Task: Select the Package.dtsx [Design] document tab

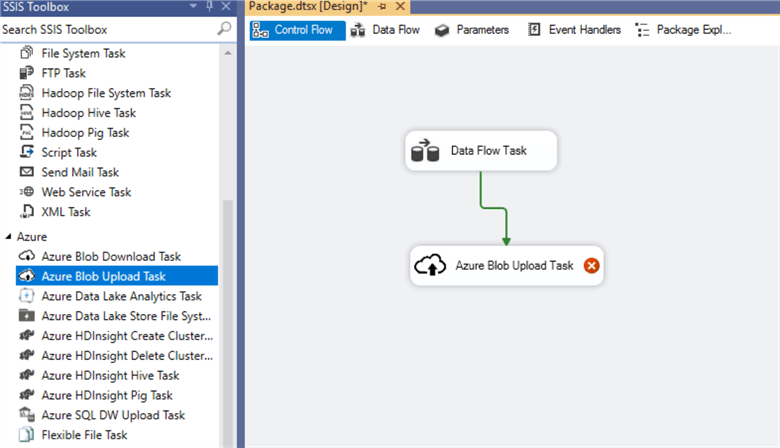Action: tap(308, 6)
